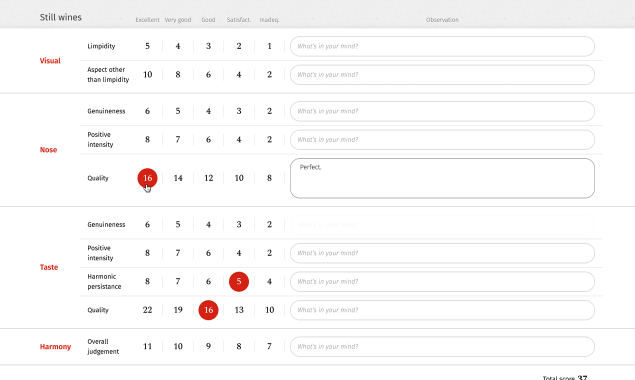Choose score 10 for Nose Quality
Screen dimensions: 635x380
(x=239, y=178)
